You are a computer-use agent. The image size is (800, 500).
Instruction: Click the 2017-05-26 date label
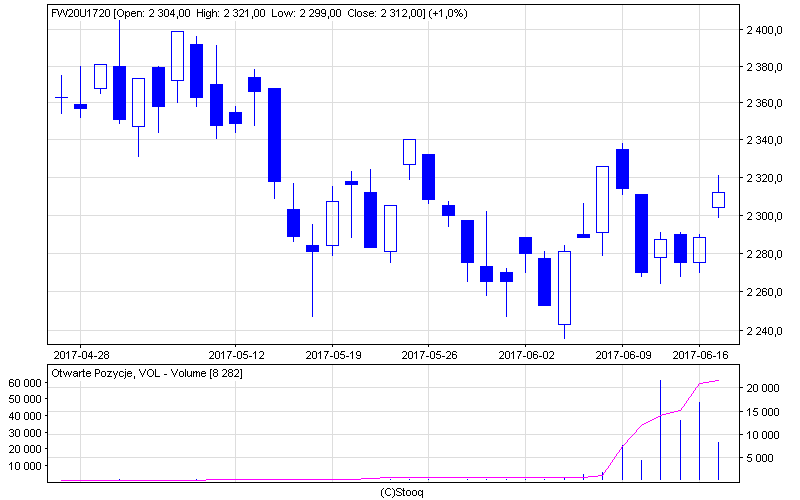click(429, 355)
